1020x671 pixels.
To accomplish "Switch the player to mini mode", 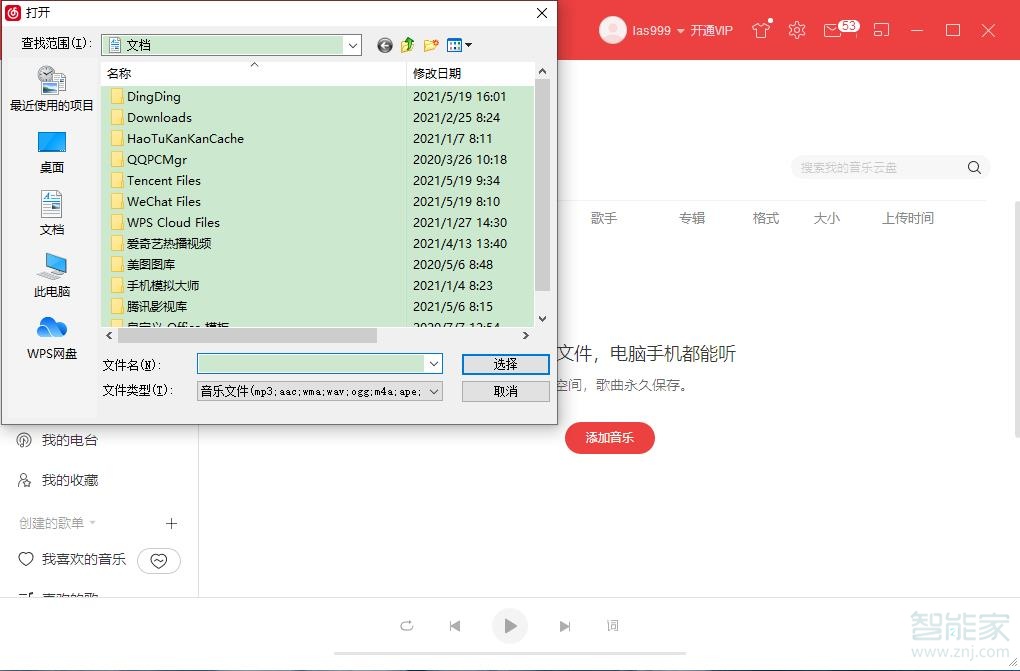I will click(881, 30).
